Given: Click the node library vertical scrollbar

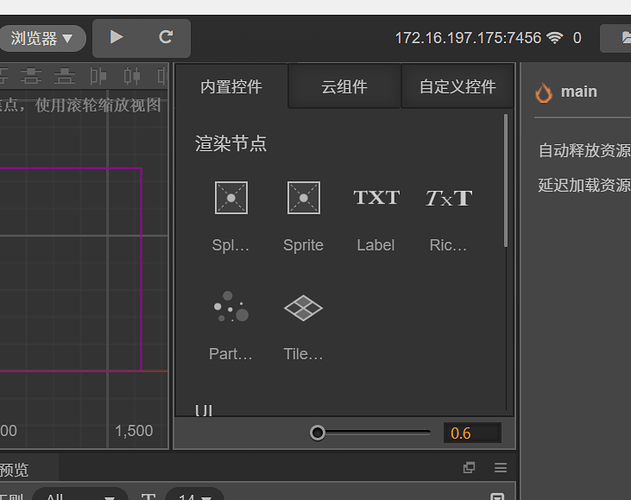Looking at the screenshot, I should click(506, 180).
